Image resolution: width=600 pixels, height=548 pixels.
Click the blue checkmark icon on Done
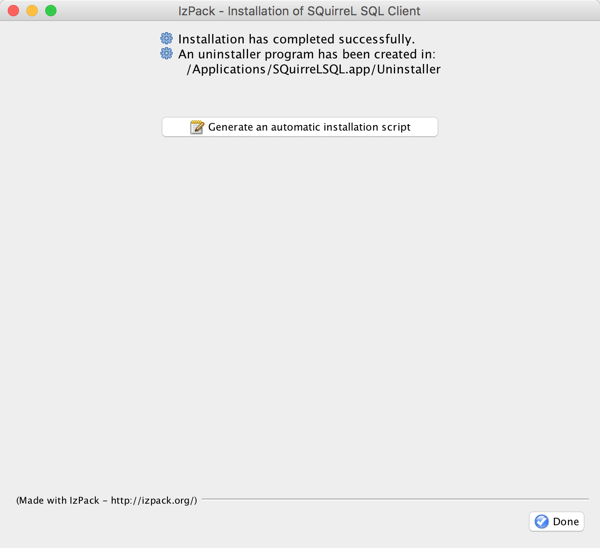click(541, 521)
